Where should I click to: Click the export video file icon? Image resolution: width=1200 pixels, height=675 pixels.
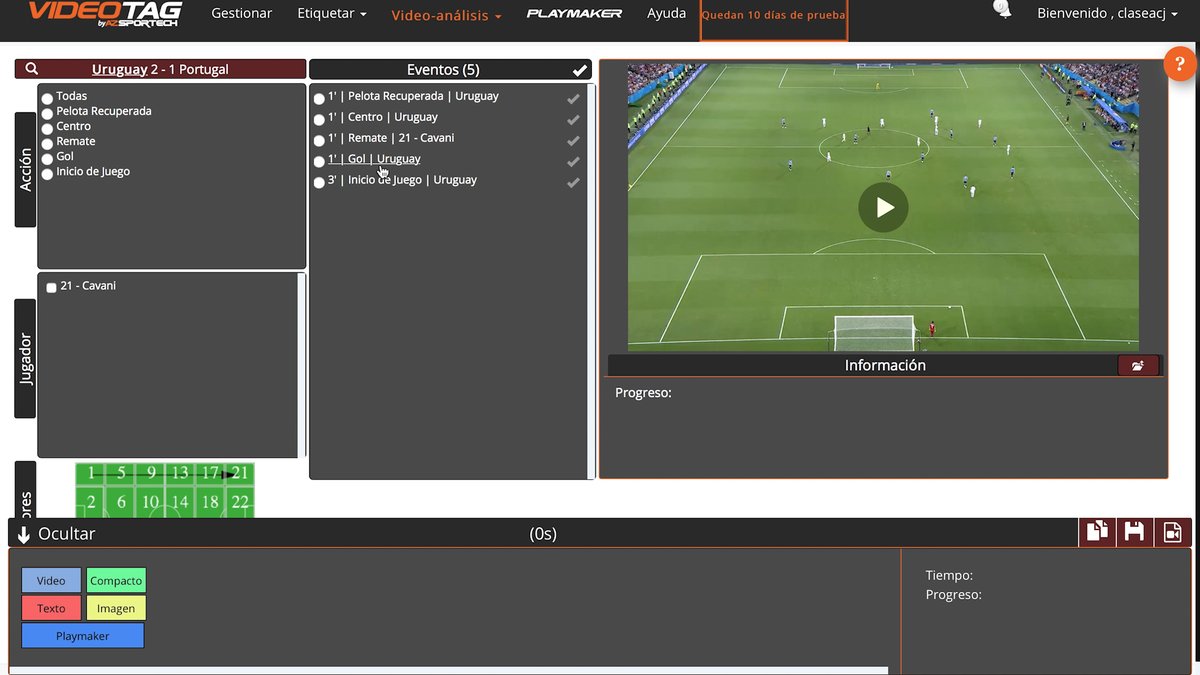[1172, 532]
